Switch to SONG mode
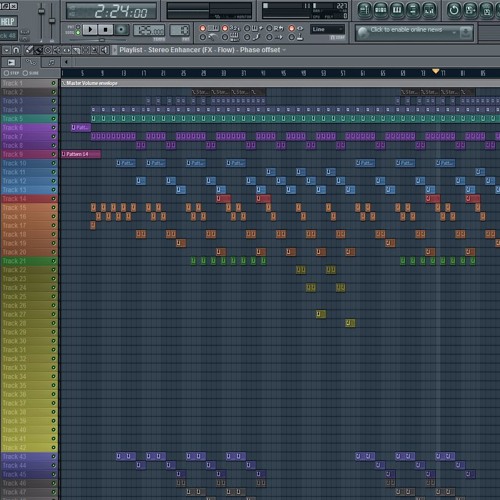 pyautogui.click(x=78, y=33)
